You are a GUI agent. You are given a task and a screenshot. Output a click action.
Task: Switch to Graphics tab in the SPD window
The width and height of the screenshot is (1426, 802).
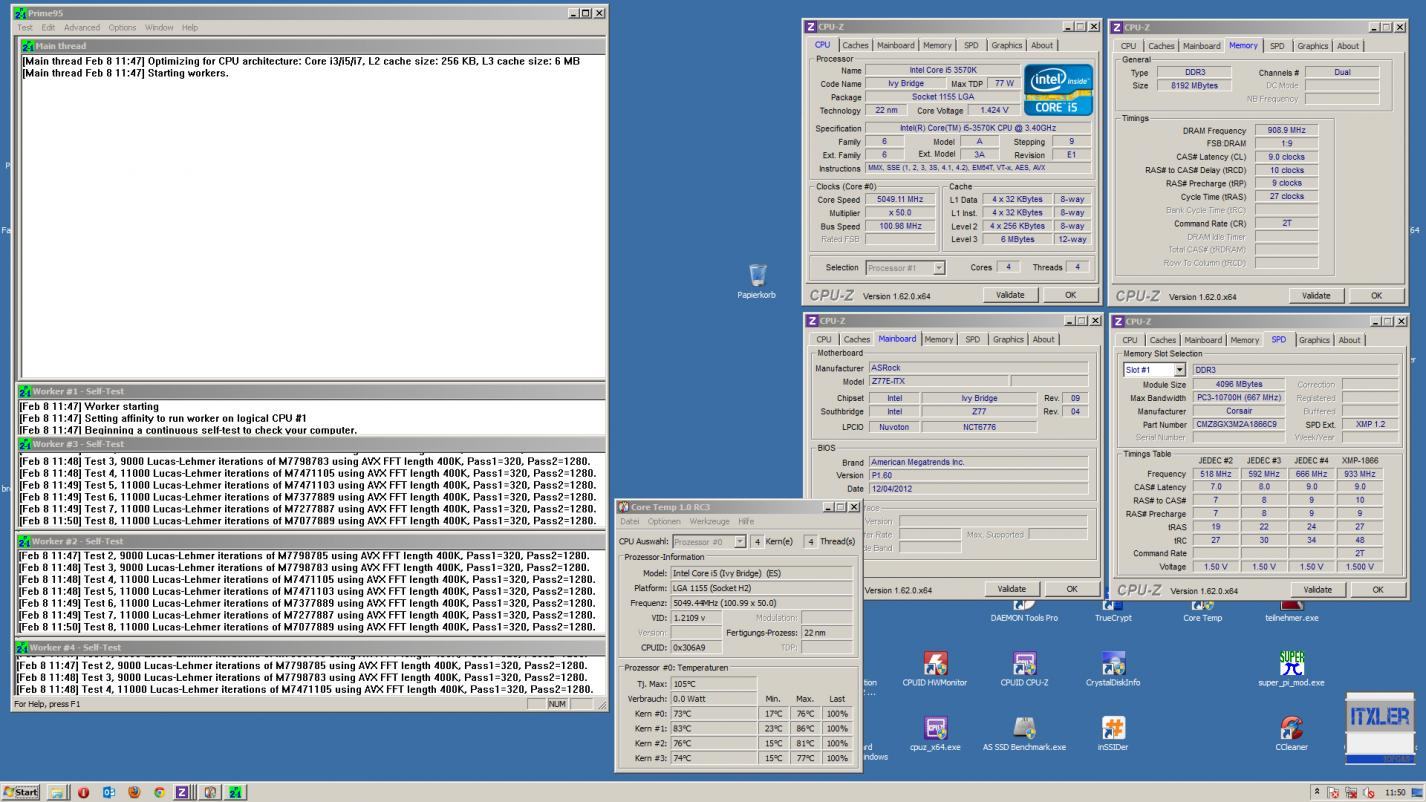pyautogui.click(x=1314, y=340)
